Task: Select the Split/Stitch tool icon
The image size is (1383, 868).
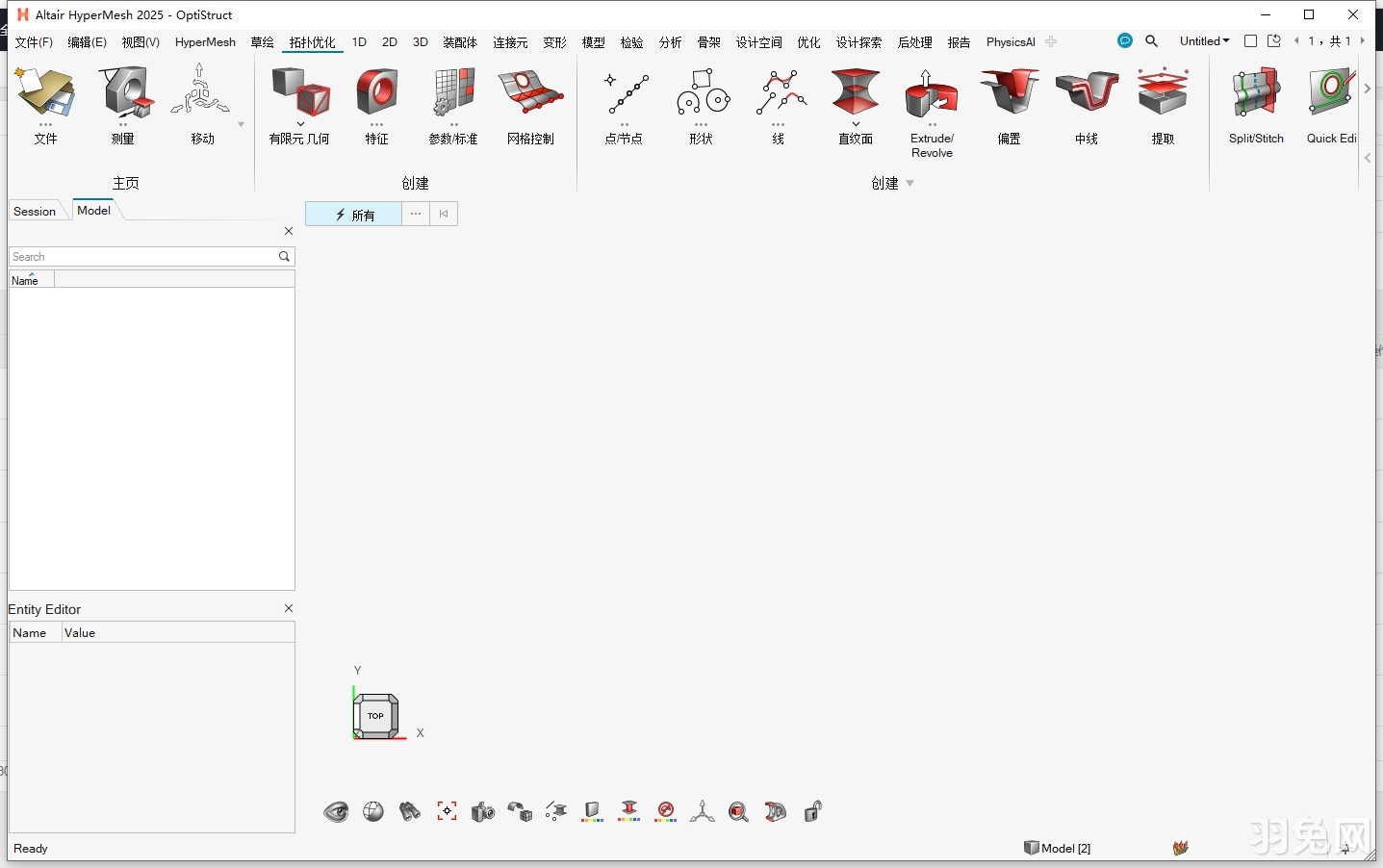Action: (x=1255, y=95)
